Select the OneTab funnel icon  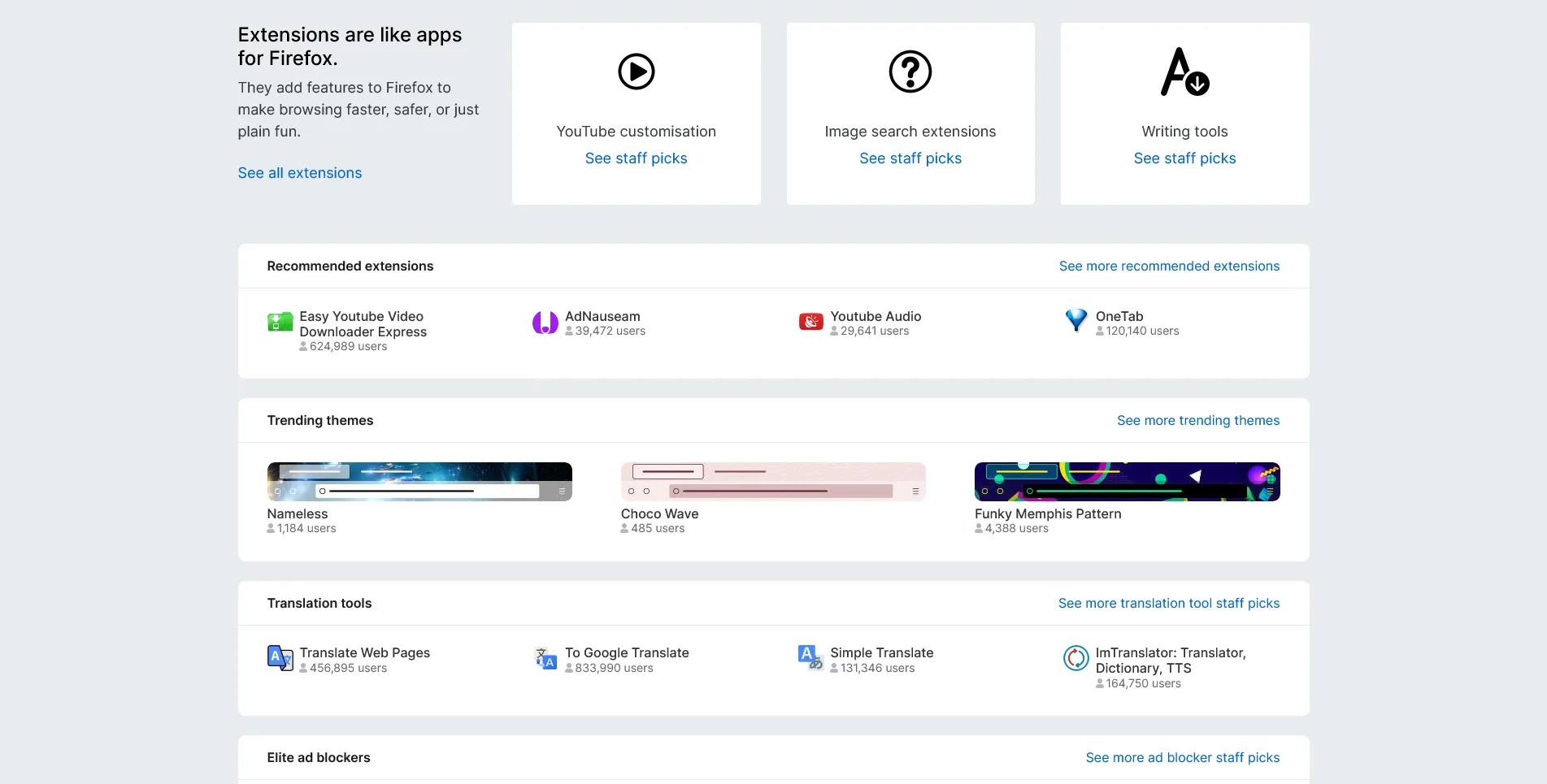(x=1076, y=320)
